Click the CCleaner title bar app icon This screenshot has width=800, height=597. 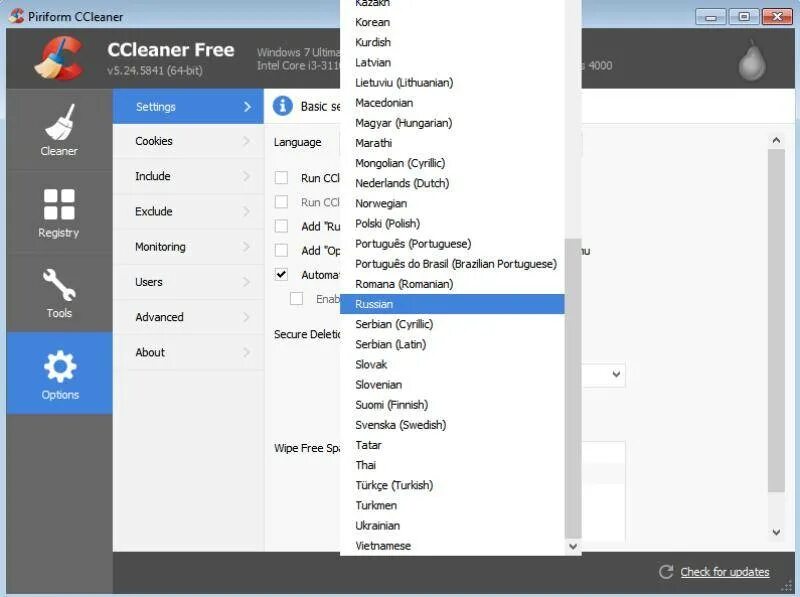coord(16,16)
